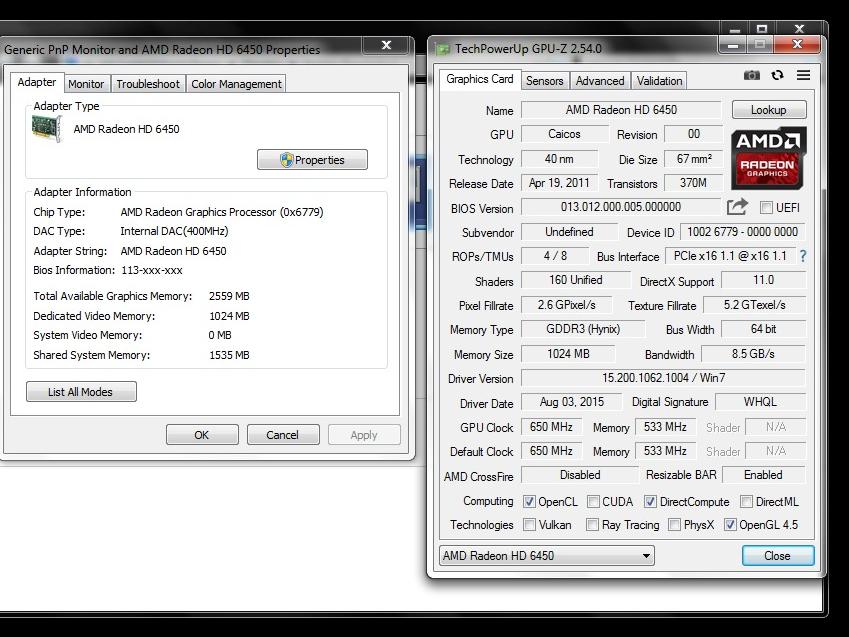Click Cancel in the Properties dialog
This screenshot has height=637, width=849.
click(x=283, y=435)
